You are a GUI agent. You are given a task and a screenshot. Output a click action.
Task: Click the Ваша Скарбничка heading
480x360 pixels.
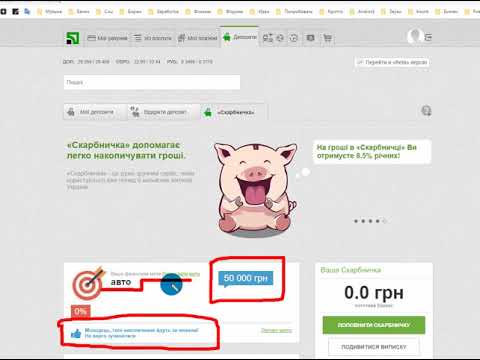coord(351,270)
